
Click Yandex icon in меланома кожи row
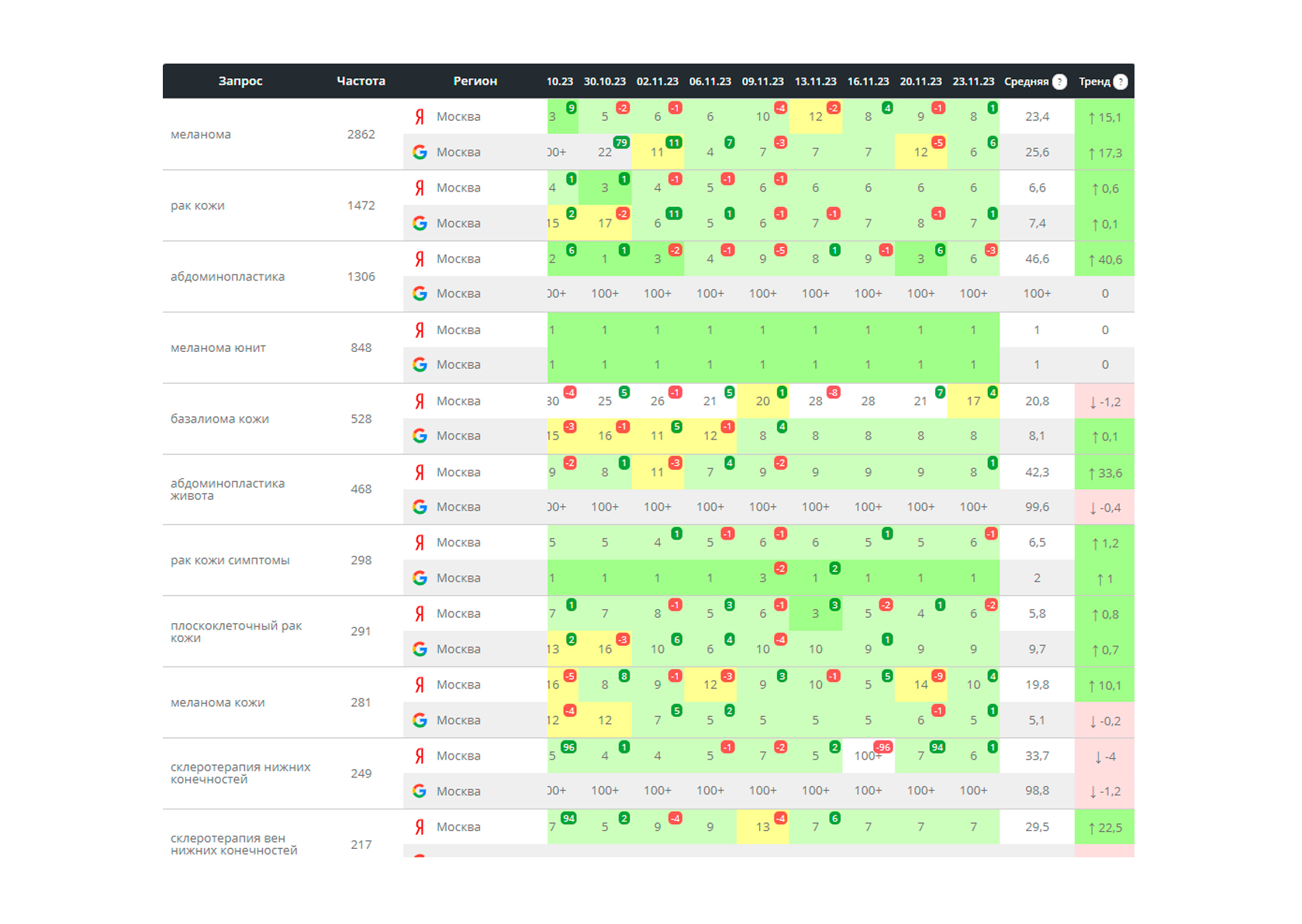pos(420,684)
